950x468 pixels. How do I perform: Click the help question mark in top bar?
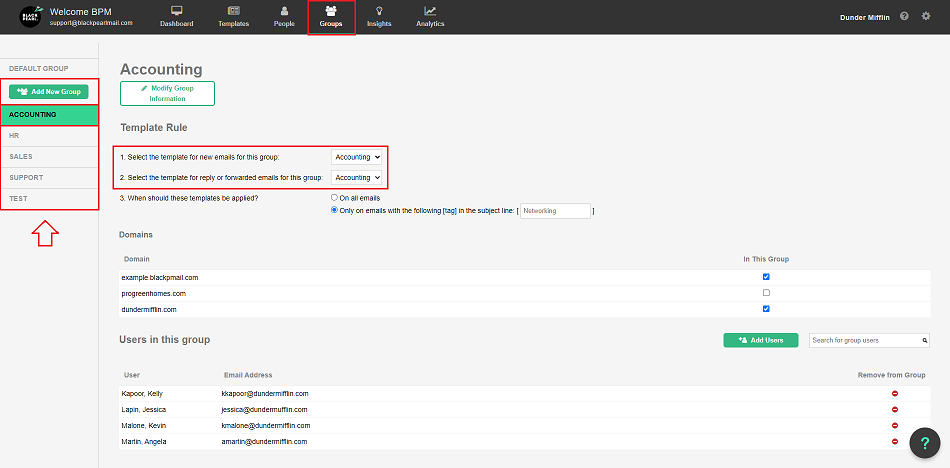(x=904, y=17)
